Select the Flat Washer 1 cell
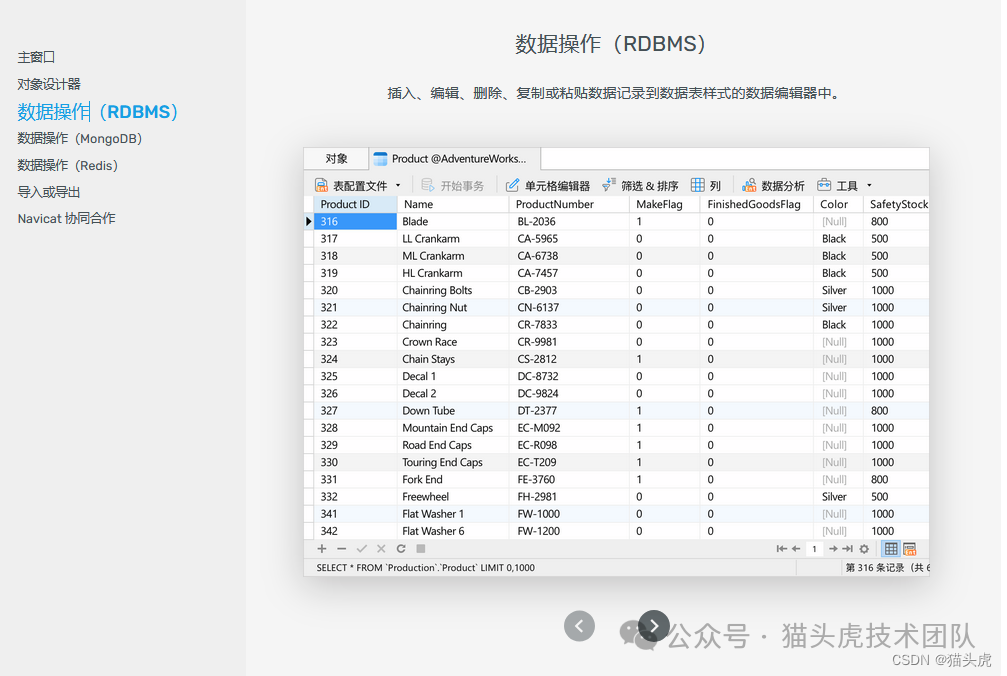The width and height of the screenshot is (1007, 676). pos(453,514)
